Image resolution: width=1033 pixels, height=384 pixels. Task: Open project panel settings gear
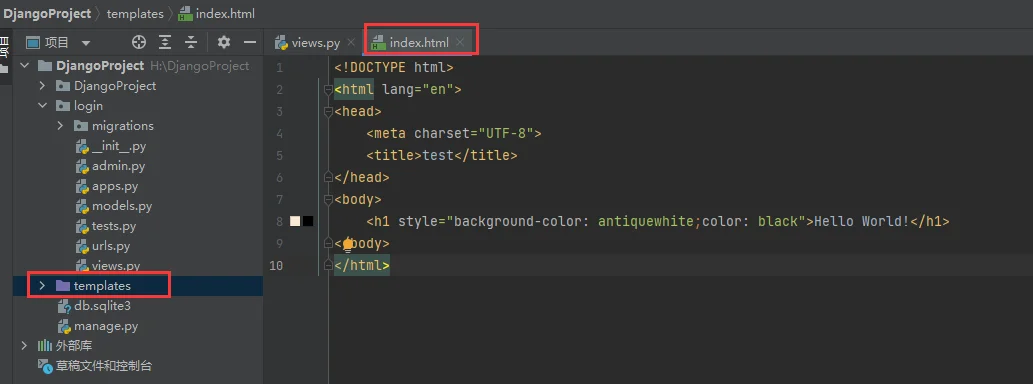coord(224,43)
